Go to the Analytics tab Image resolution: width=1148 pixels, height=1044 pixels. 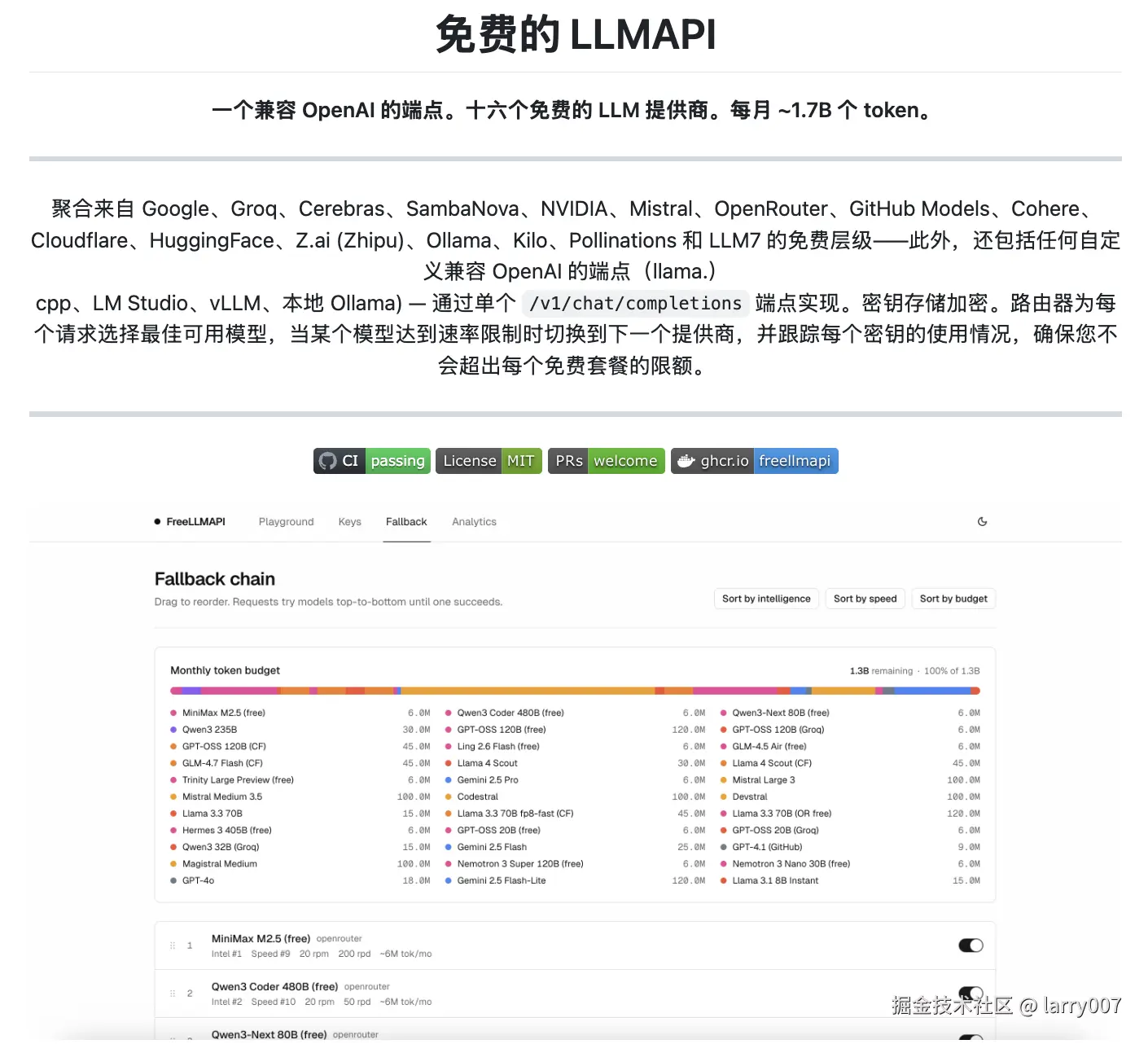pos(474,522)
